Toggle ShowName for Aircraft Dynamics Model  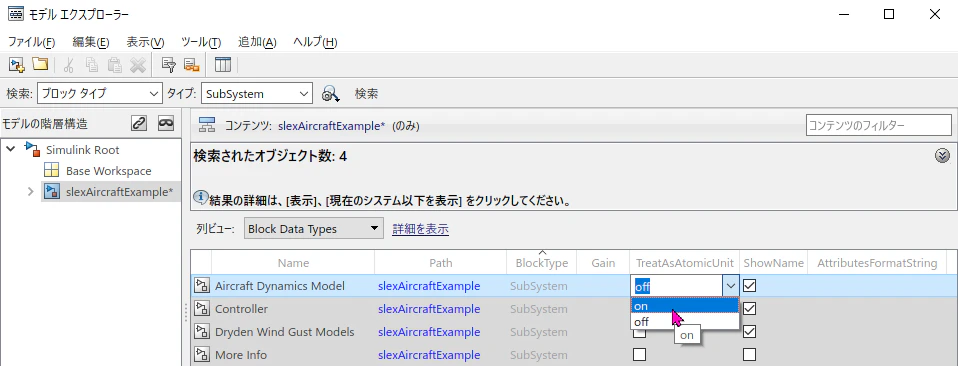point(750,285)
